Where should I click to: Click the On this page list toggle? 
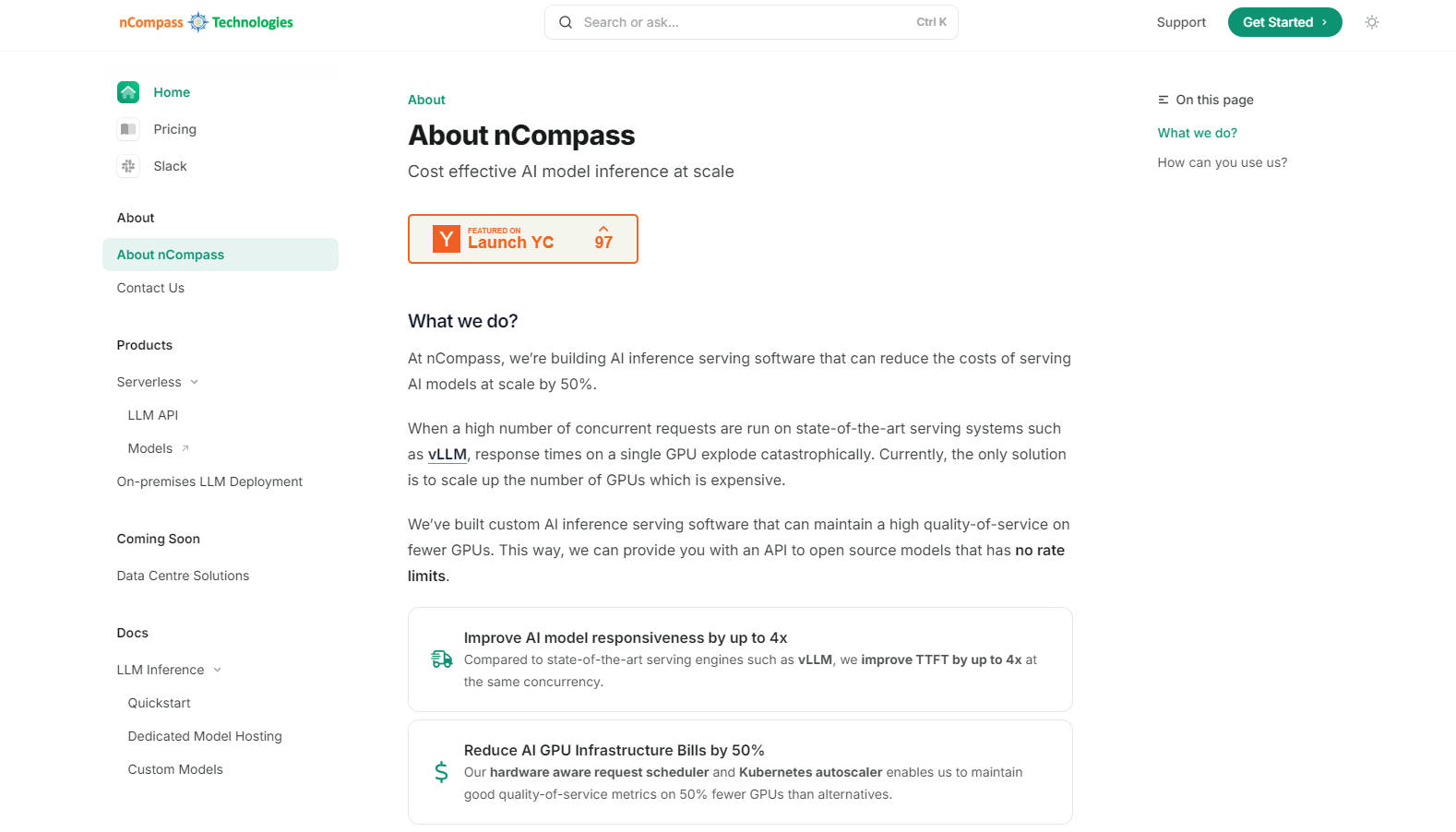(1162, 100)
